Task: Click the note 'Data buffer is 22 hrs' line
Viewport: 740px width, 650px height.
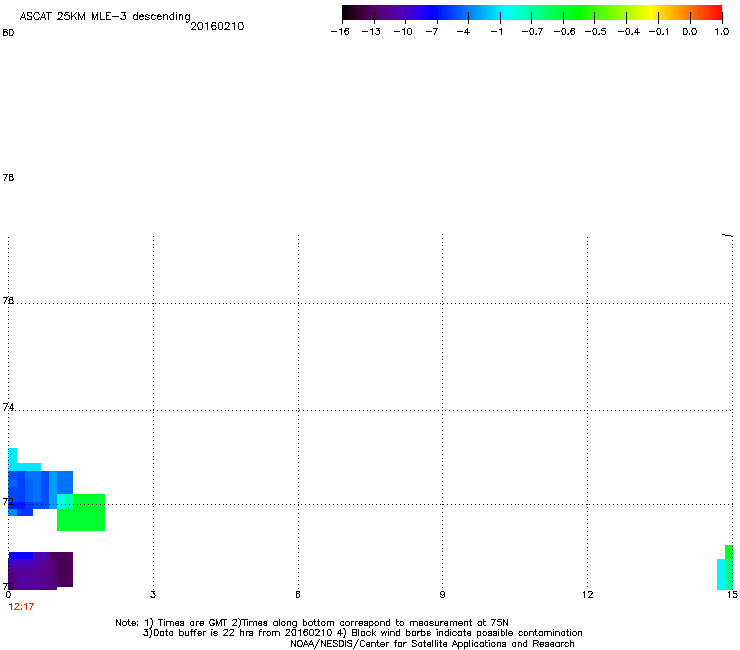Action: [x=362, y=633]
